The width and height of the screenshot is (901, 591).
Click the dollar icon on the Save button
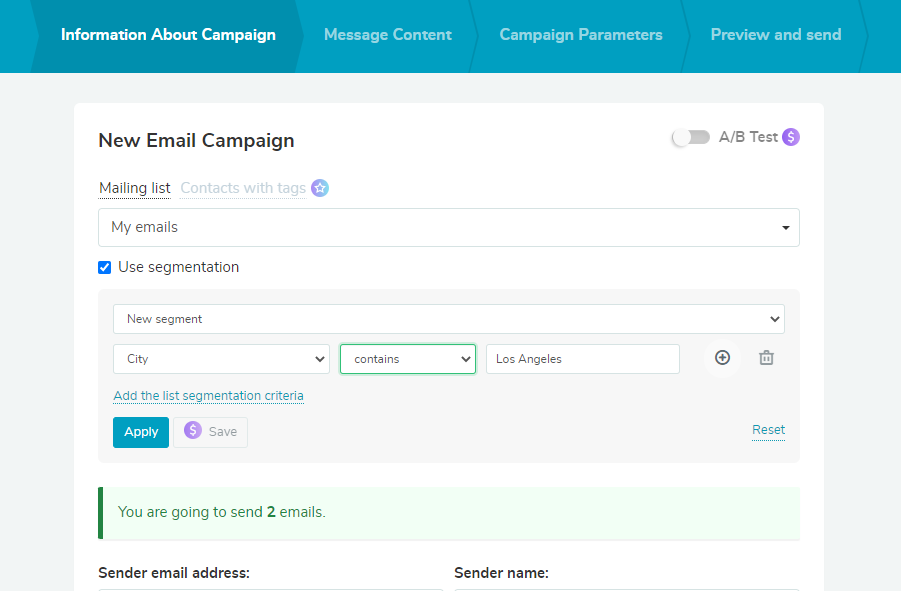pos(192,431)
